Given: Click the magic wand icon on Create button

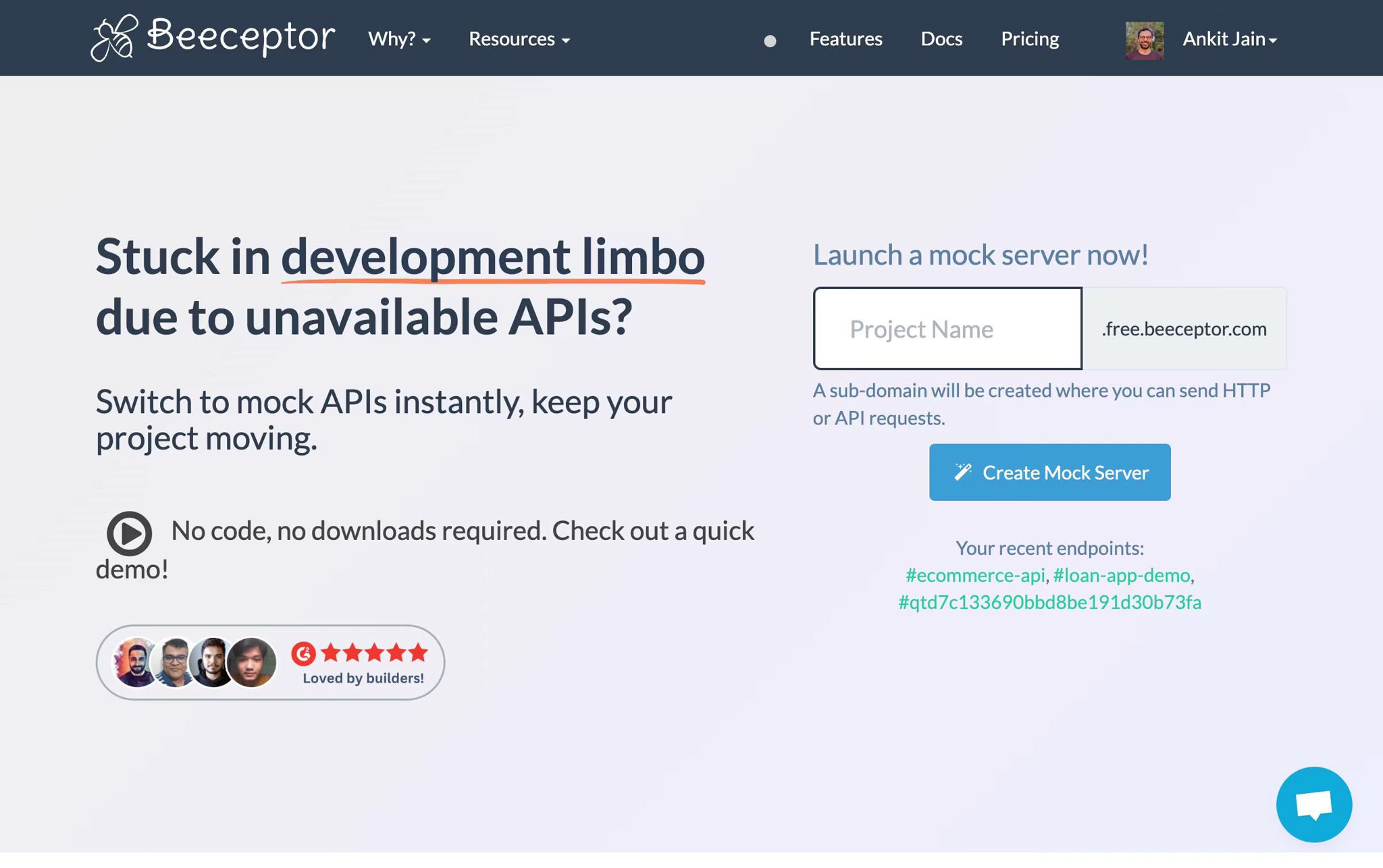Looking at the screenshot, I should click(962, 472).
